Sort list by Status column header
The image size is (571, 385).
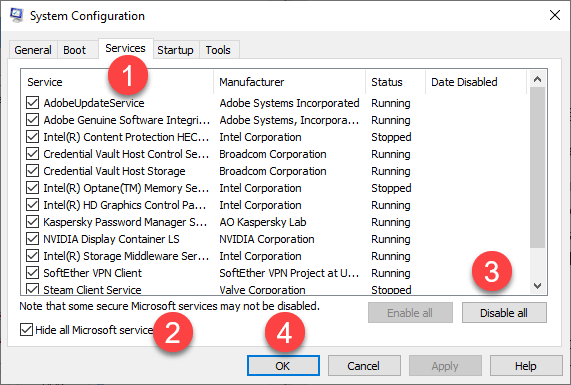(395, 82)
